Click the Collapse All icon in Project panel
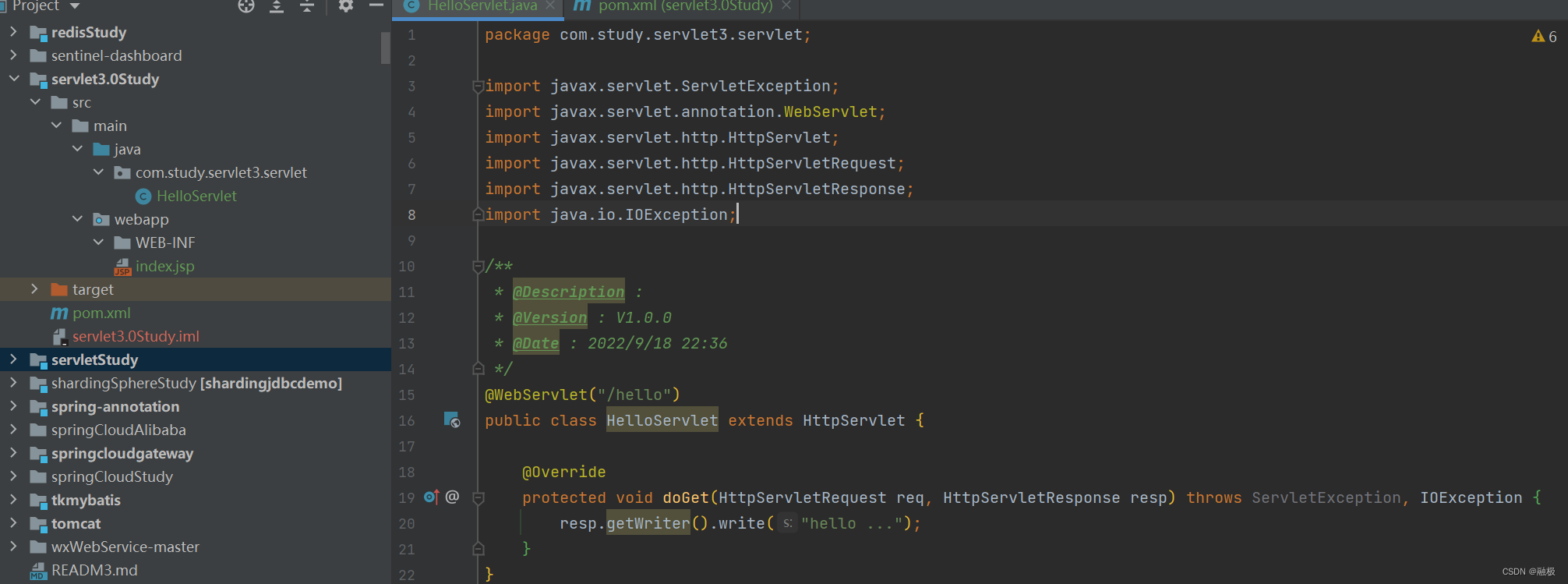 pos(307,6)
